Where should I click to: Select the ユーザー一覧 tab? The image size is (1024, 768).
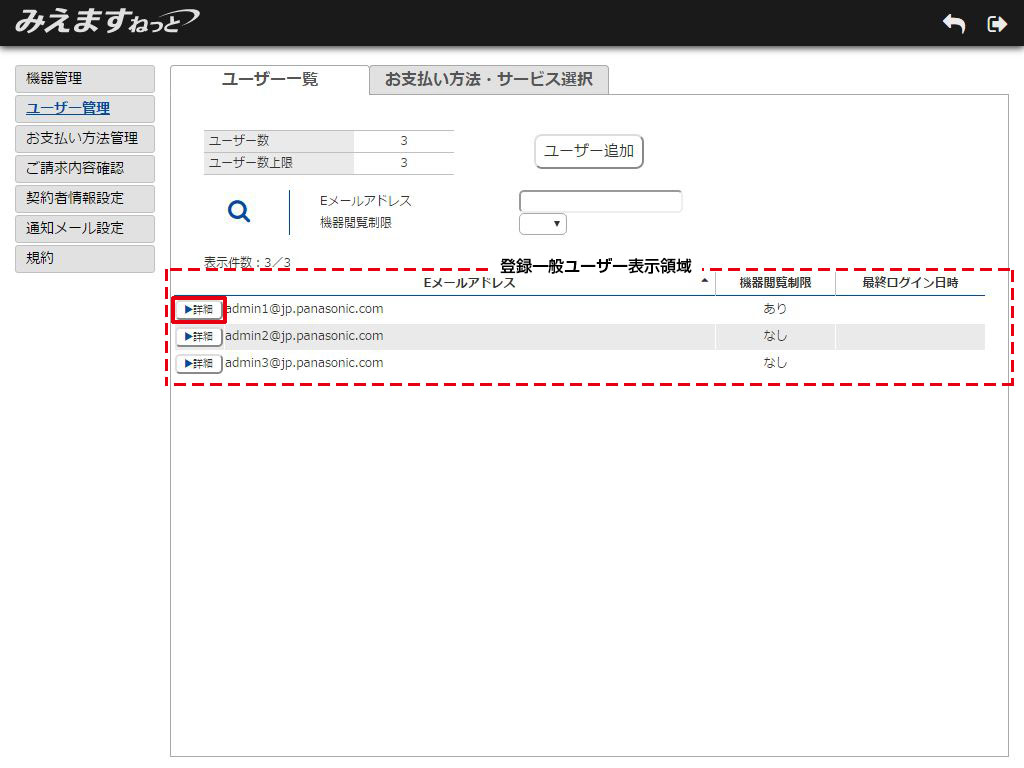270,80
